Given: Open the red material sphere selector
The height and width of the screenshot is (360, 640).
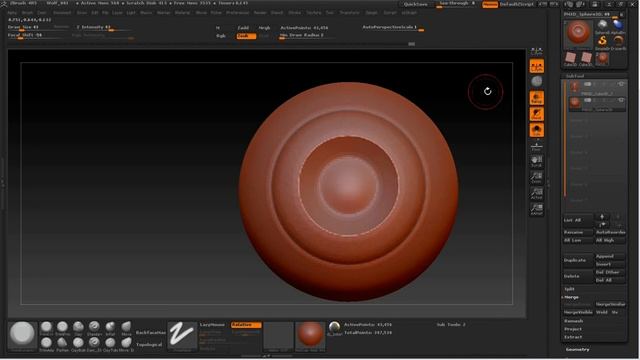Looking at the screenshot, I should coord(310,336).
